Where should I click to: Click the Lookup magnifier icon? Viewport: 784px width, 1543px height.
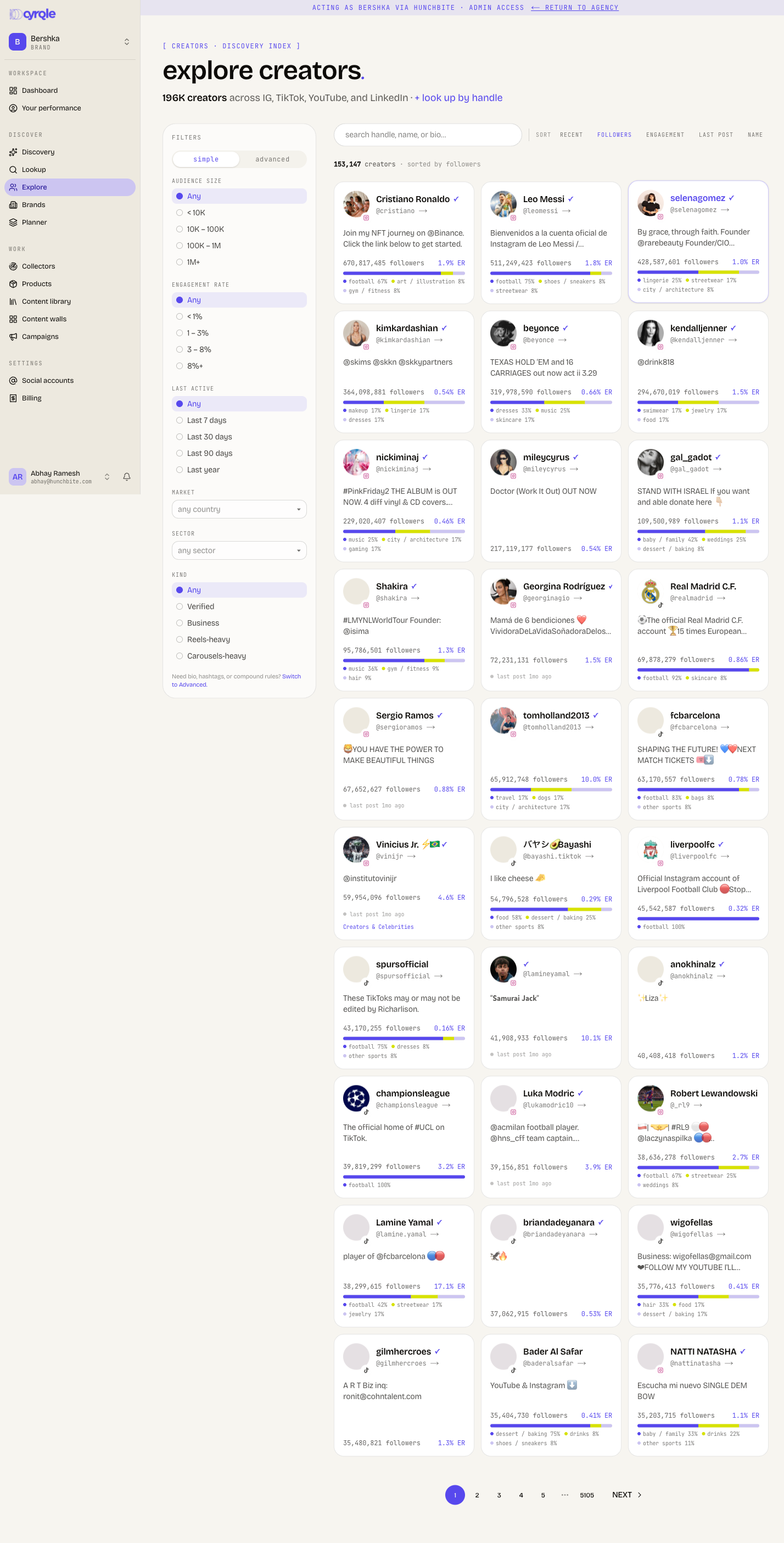click(13, 170)
